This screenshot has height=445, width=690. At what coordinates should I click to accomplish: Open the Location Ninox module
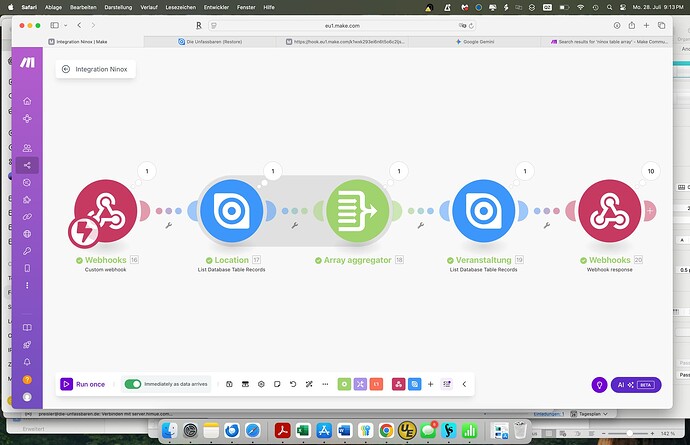click(x=231, y=211)
